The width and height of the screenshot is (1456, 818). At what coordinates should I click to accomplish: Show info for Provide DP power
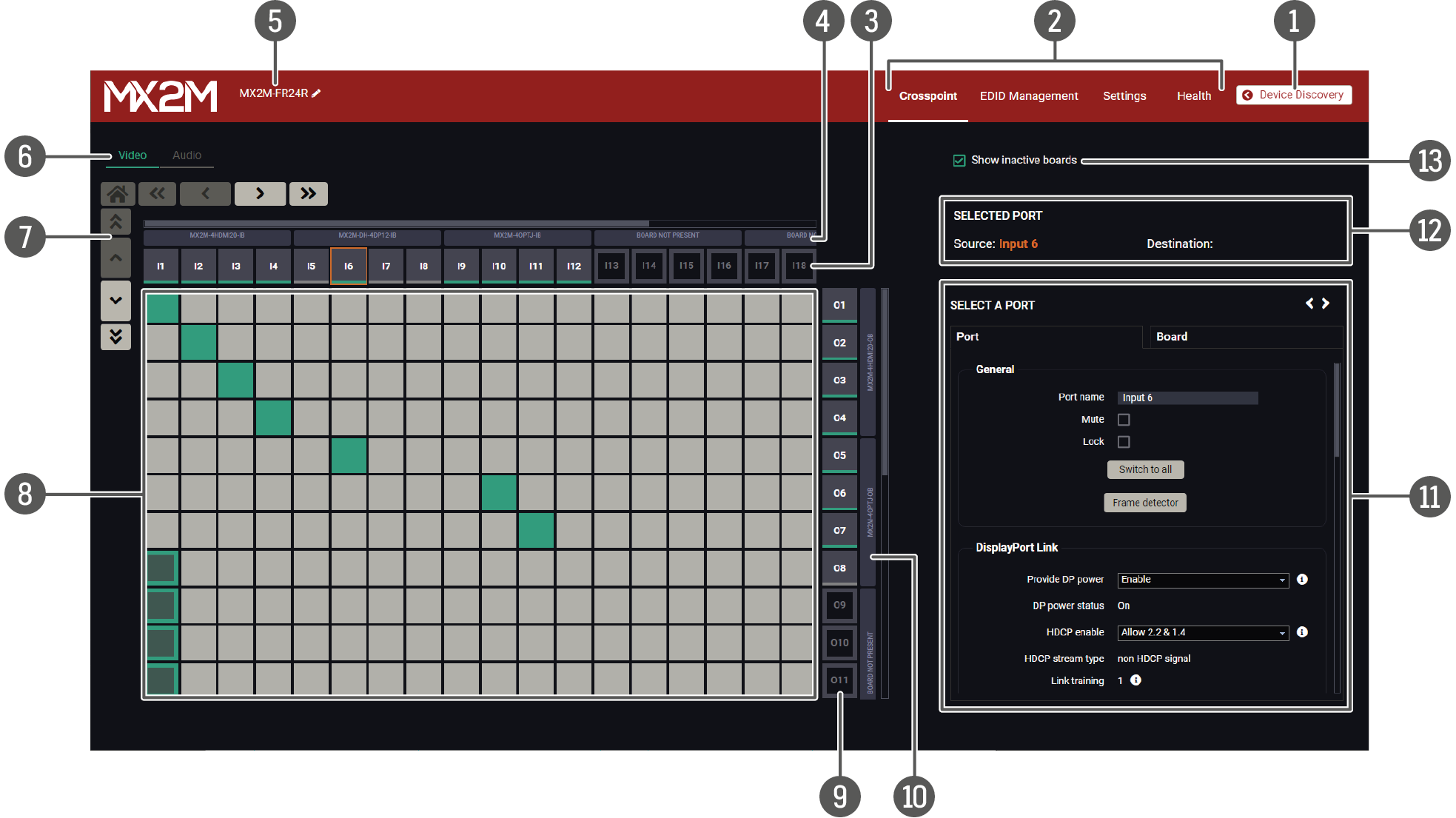coord(1302,580)
